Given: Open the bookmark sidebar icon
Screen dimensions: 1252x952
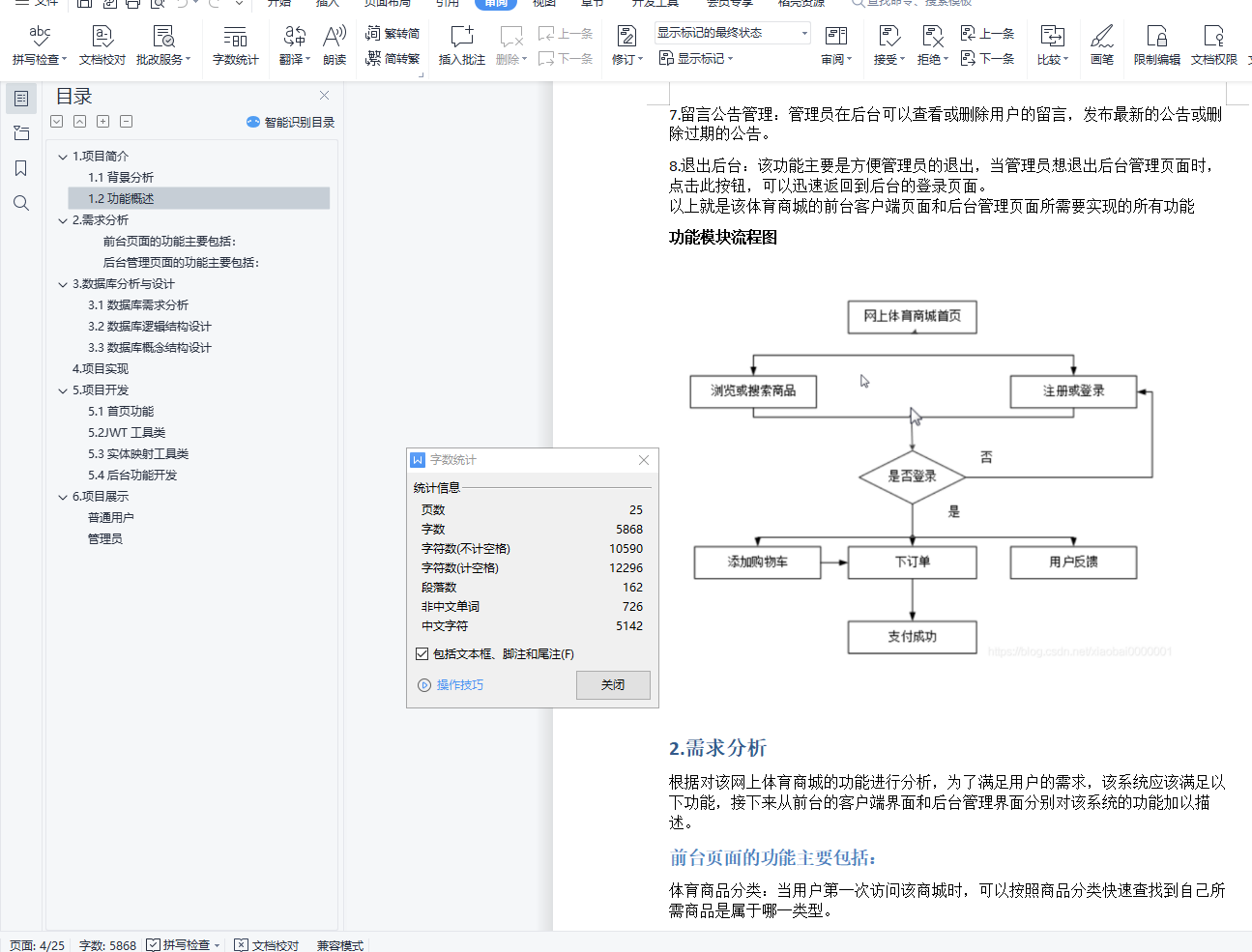Looking at the screenshot, I should (21, 168).
